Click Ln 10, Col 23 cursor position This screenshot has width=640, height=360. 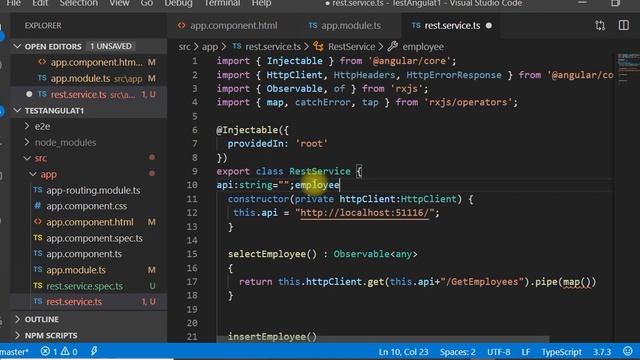pyautogui.click(x=403, y=352)
